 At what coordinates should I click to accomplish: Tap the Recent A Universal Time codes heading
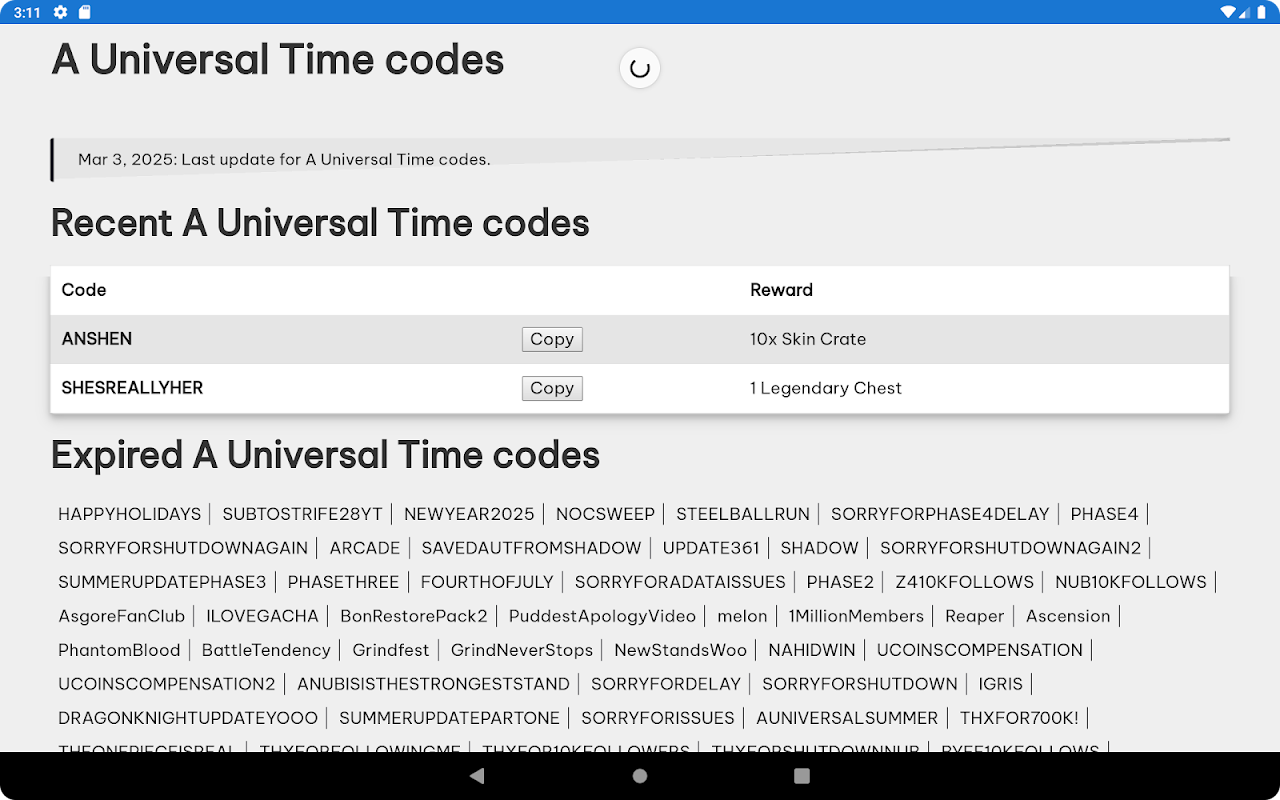(320, 222)
